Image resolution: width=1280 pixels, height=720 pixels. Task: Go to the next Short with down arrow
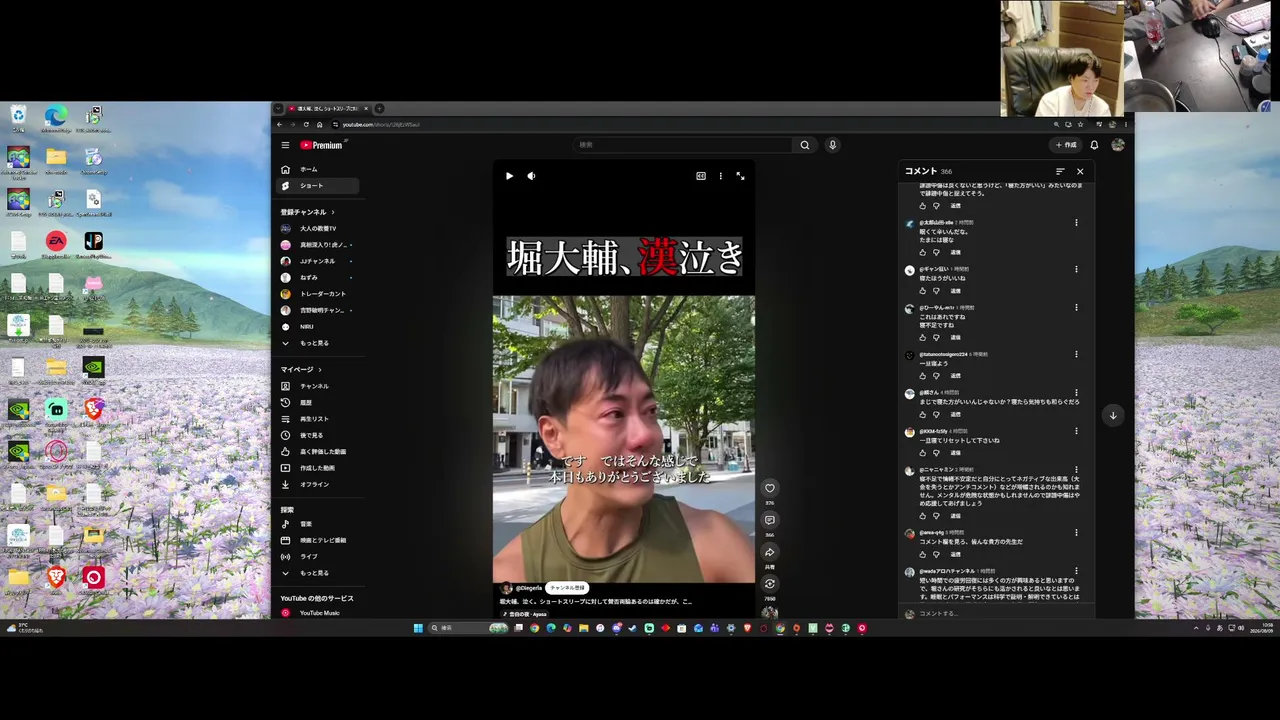coord(1113,415)
